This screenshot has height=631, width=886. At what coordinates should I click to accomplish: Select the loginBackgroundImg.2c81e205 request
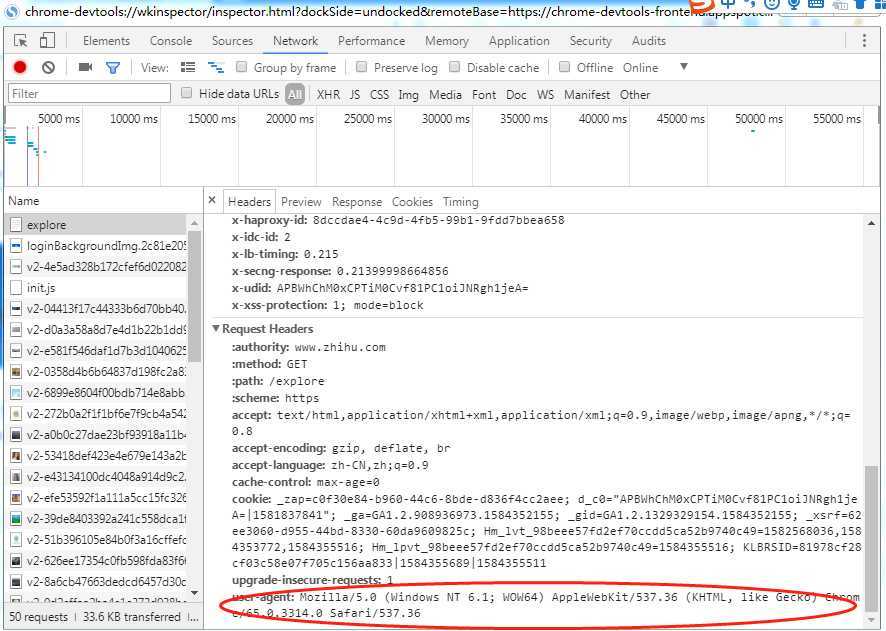tap(97, 246)
